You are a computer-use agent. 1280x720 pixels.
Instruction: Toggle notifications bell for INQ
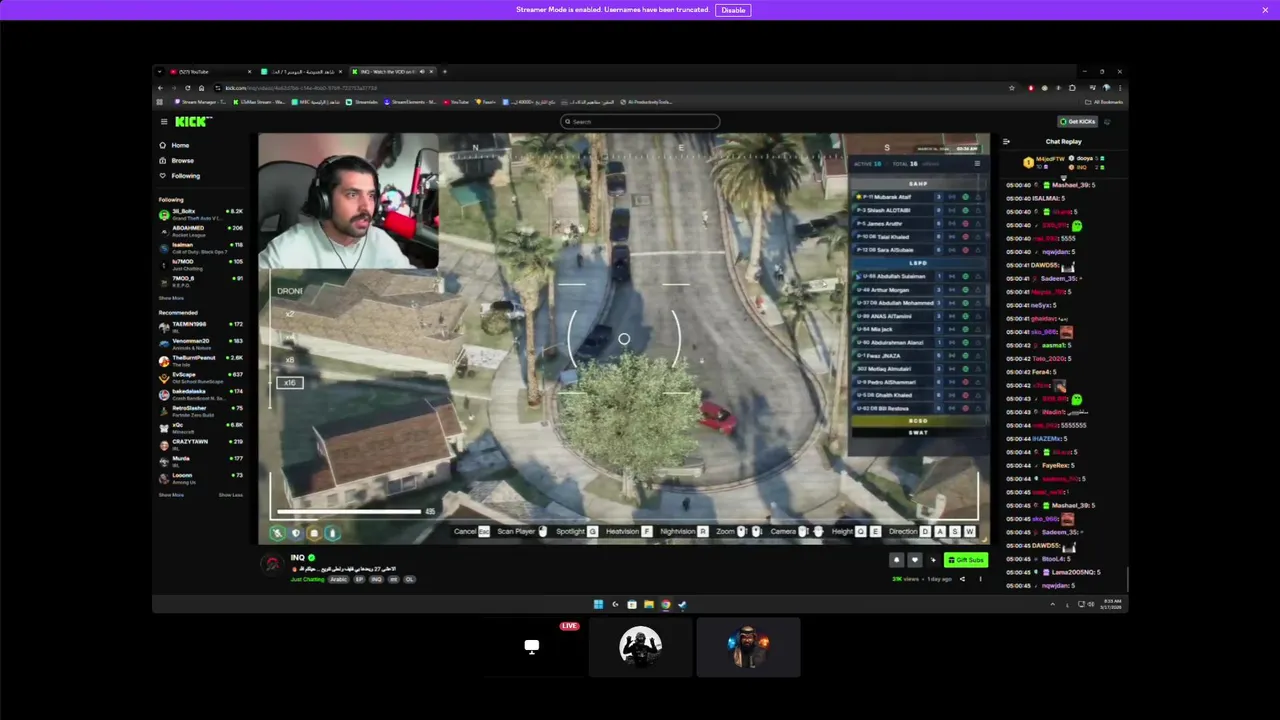(896, 560)
